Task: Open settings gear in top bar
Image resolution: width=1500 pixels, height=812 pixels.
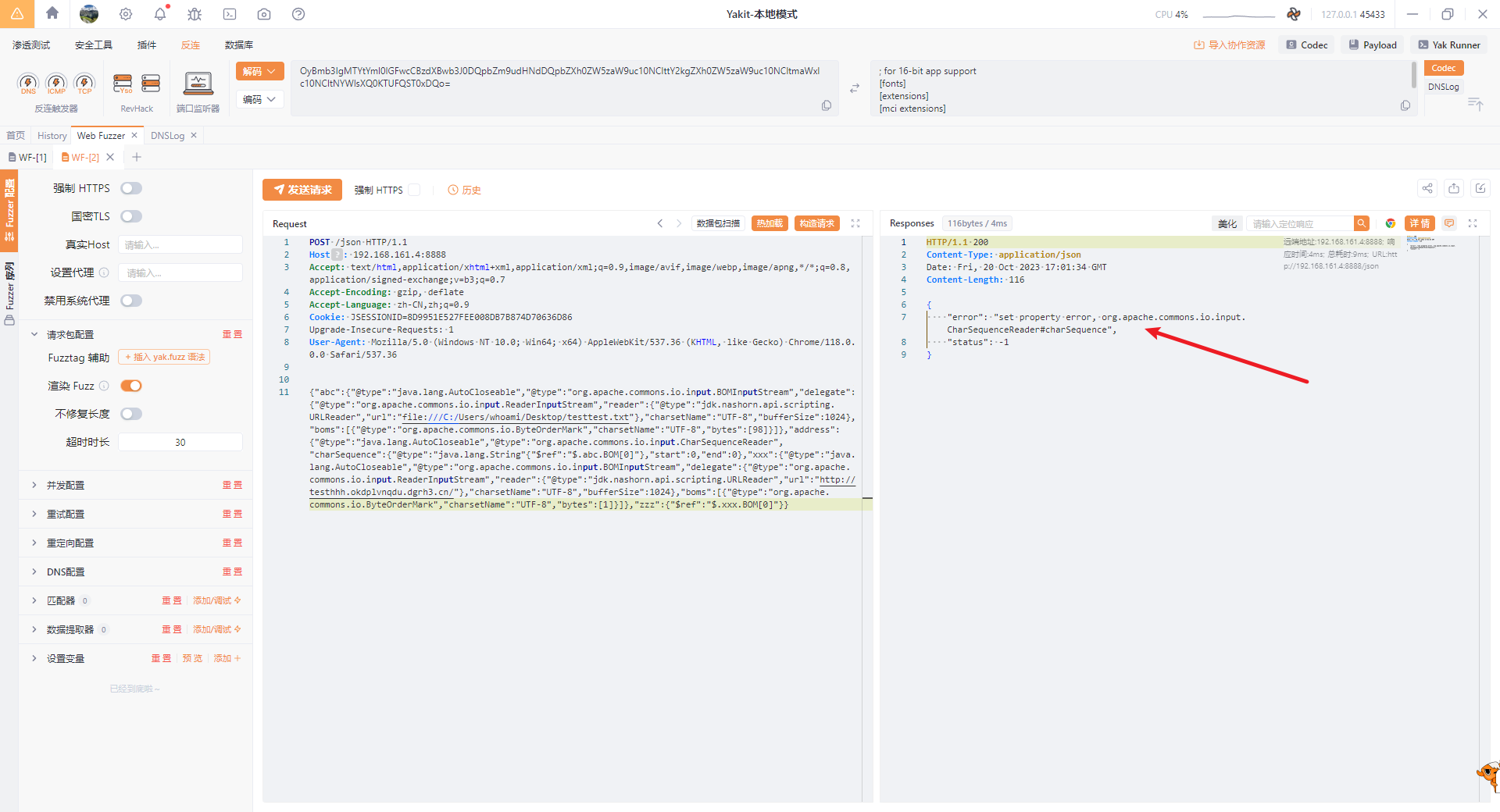Action: click(x=126, y=14)
